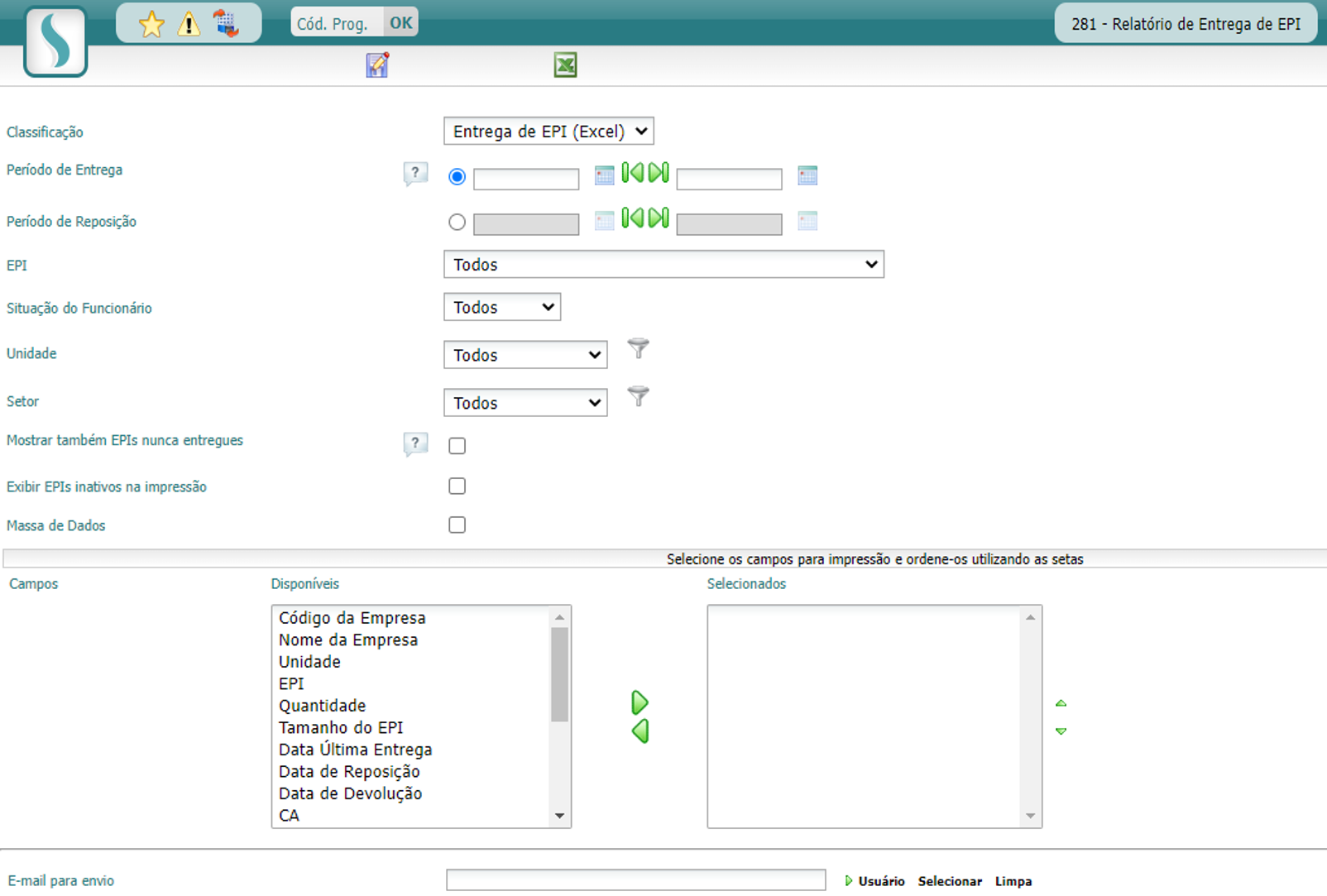Image resolution: width=1327 pixels, height=896 pixels.
Task: Click the Excel export icon
Action: coord(565,65)
